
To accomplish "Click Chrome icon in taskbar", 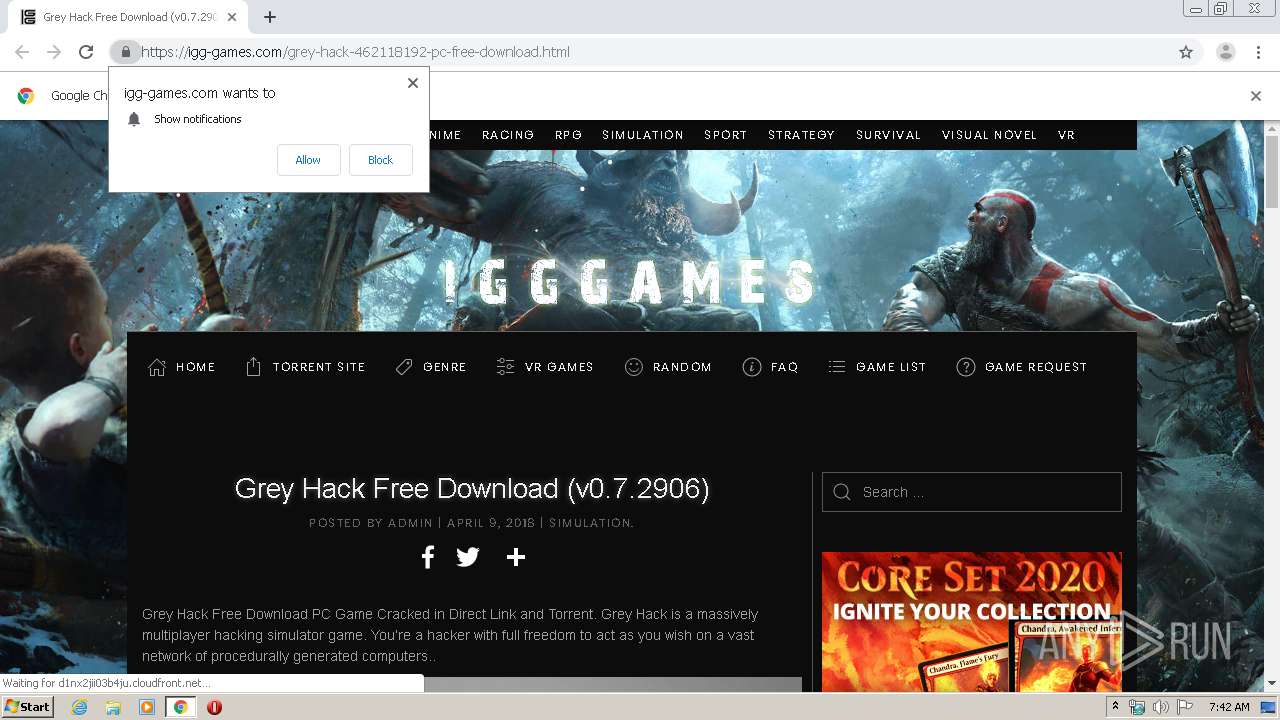I will (x=181, y=707).
